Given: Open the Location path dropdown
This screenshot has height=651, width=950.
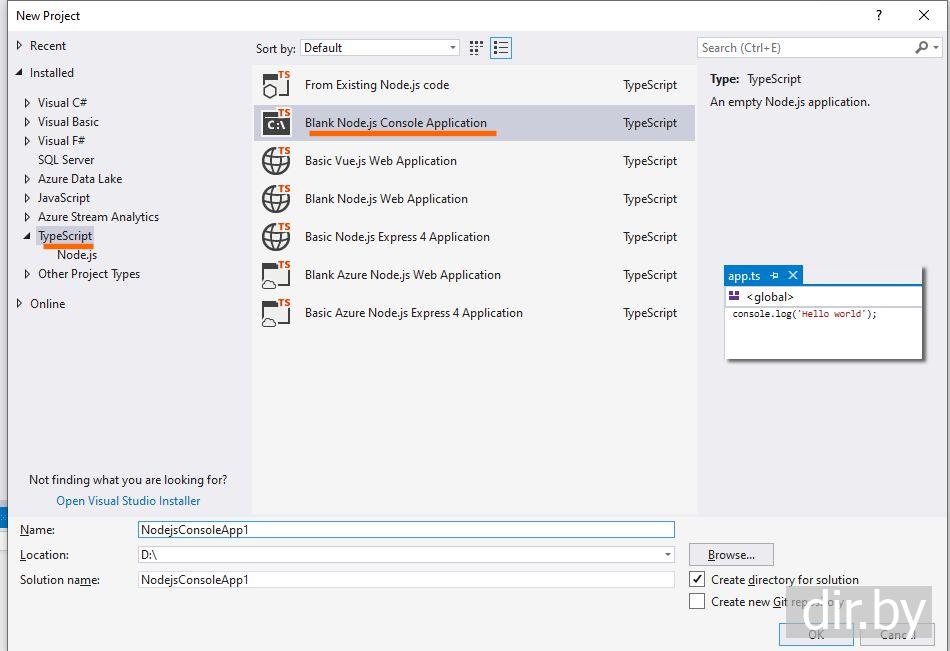Looking at the screenshot, I should pos(667,554).
